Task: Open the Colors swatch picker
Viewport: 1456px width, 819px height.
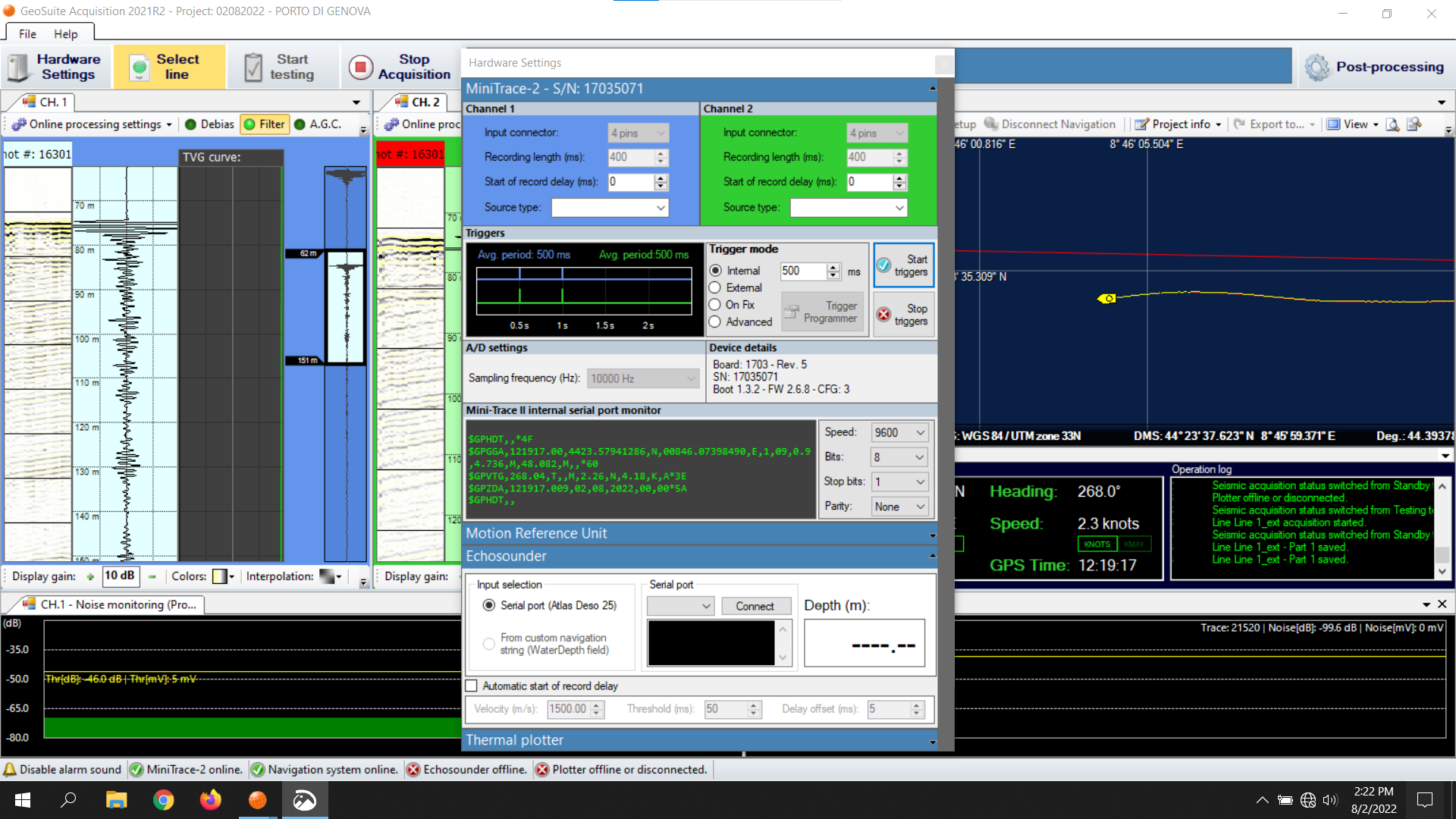Action: click(x=220, y=577)
